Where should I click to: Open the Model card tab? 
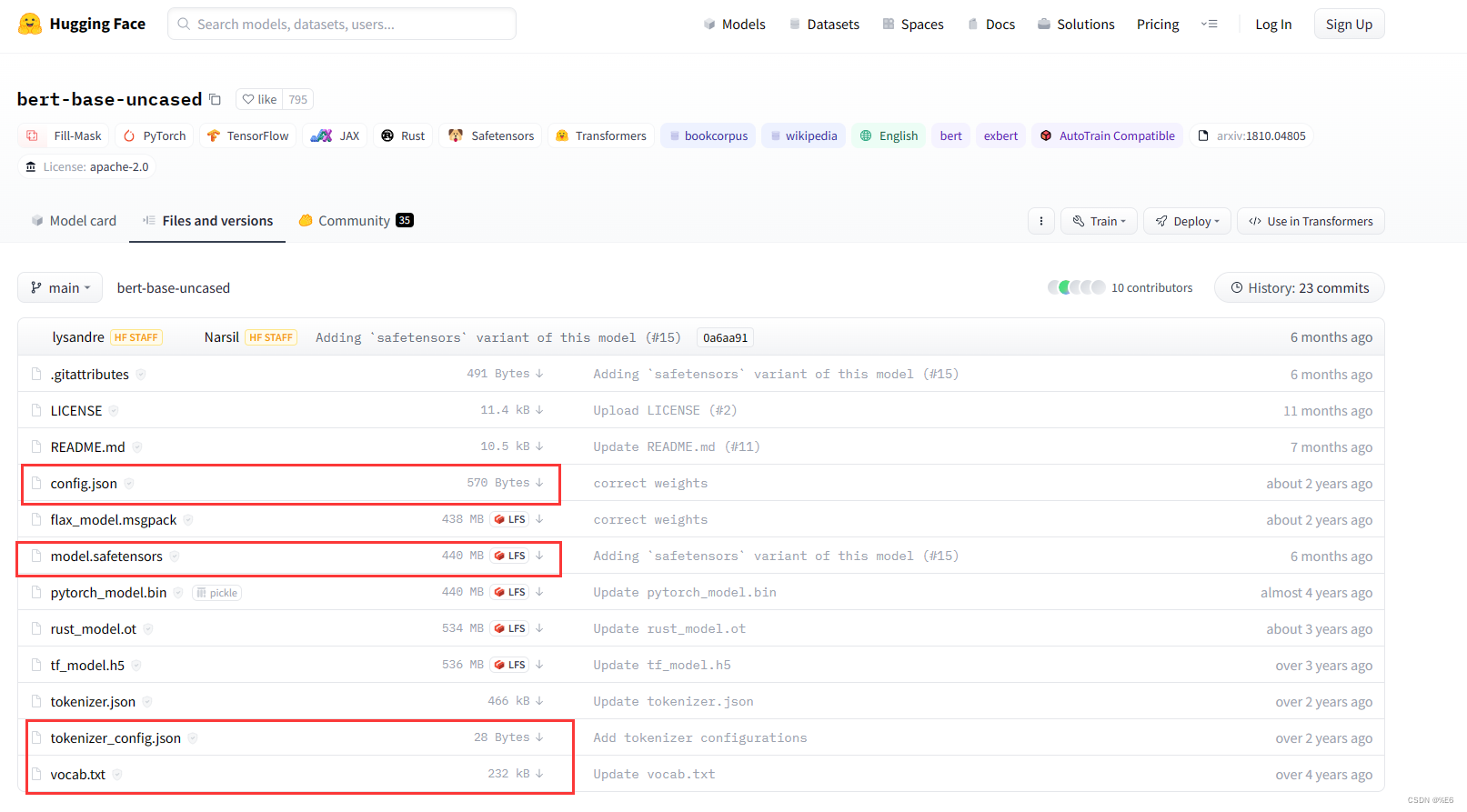74,220
